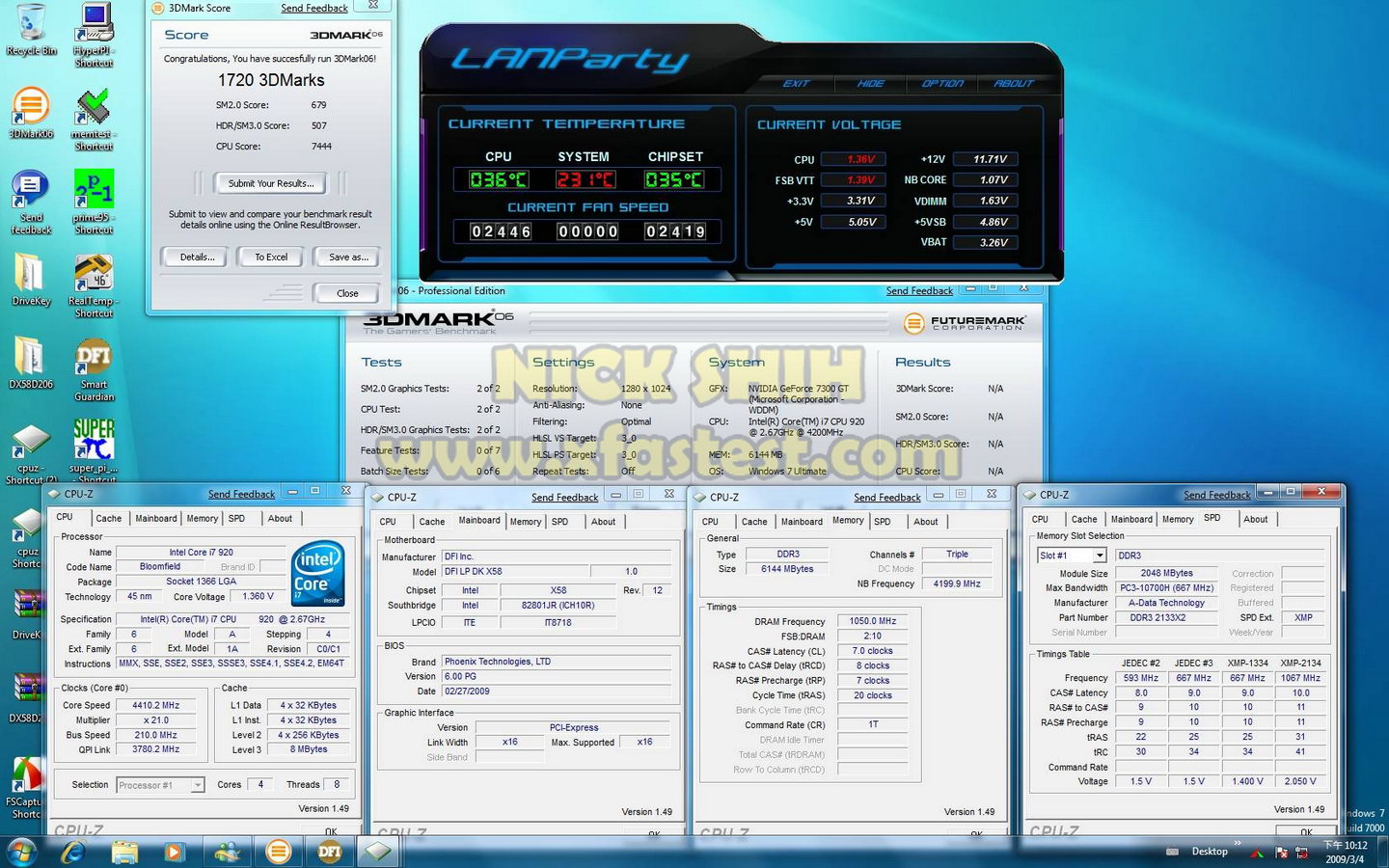Screen dimensions: 1389x868
Task: Click the system tray clock
Action: [1345, 852]
